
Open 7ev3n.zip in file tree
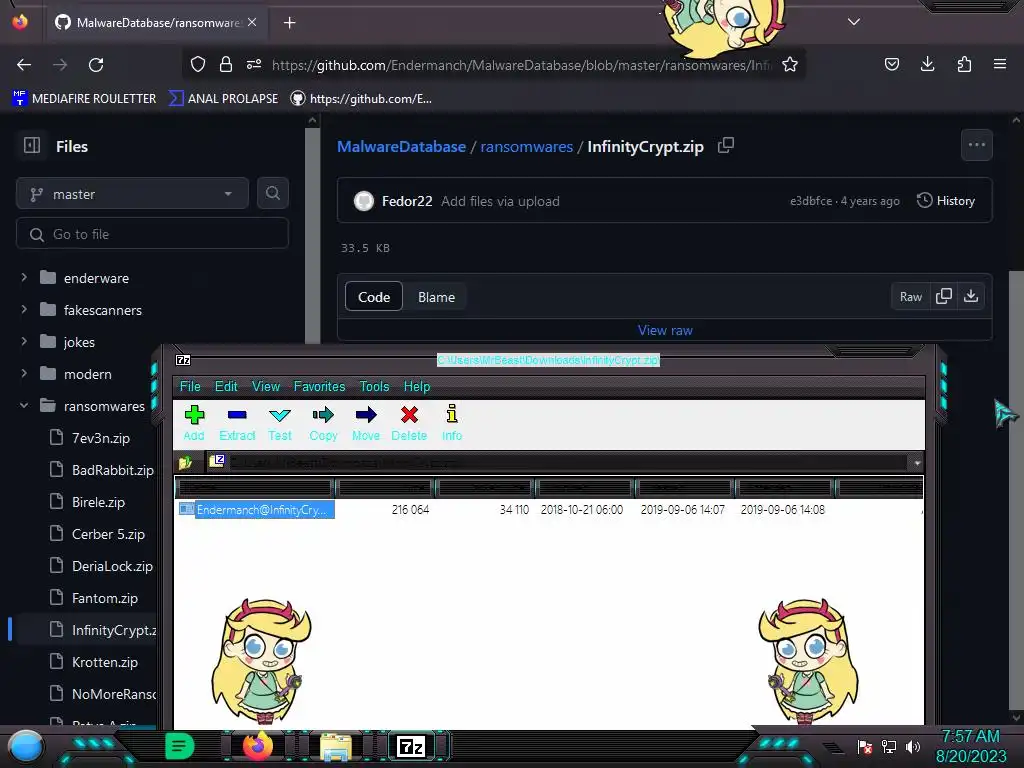coord(101,438)
